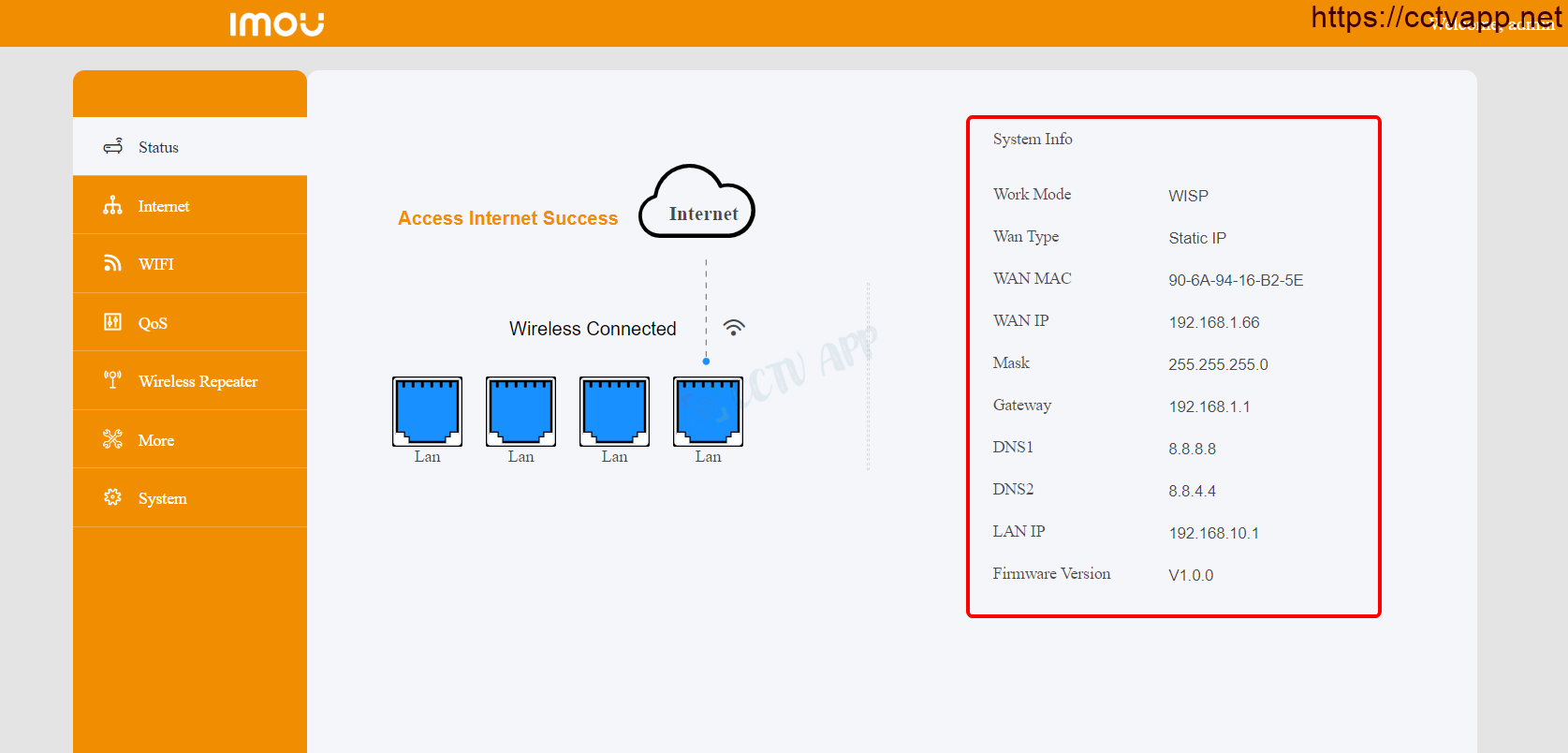Open the Wireless Repeater menu item
1568x753 pixels.
198,381
